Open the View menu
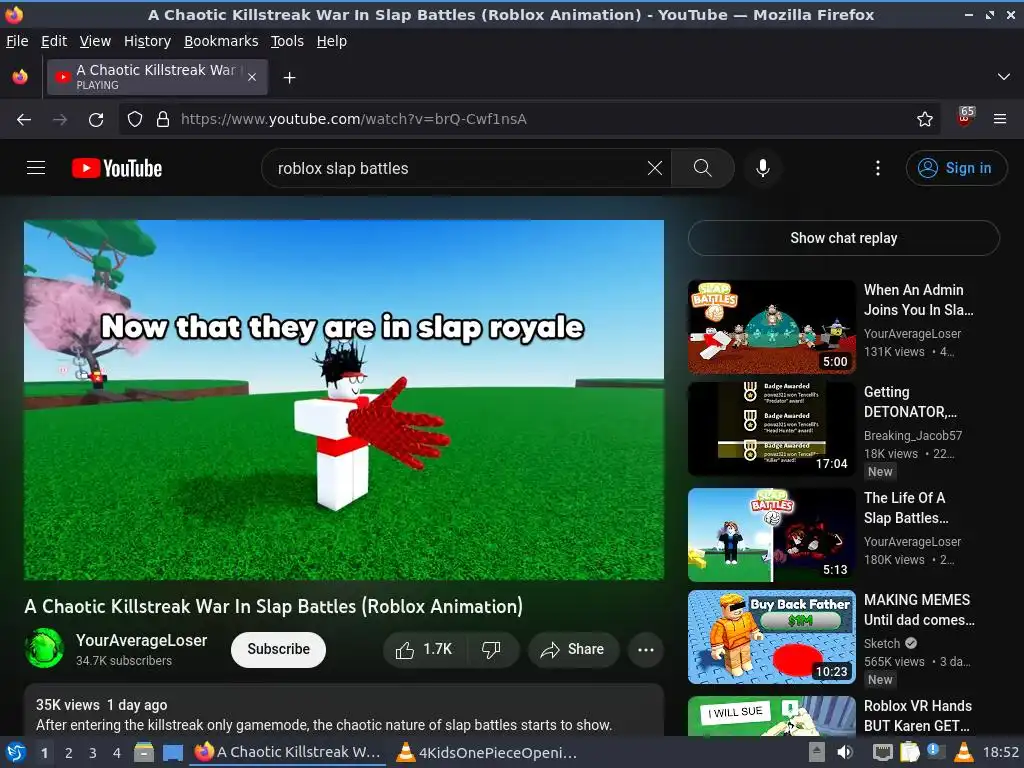Image resolution: width=1024 pixels, height=768 pixels. (x=95, y=41)
